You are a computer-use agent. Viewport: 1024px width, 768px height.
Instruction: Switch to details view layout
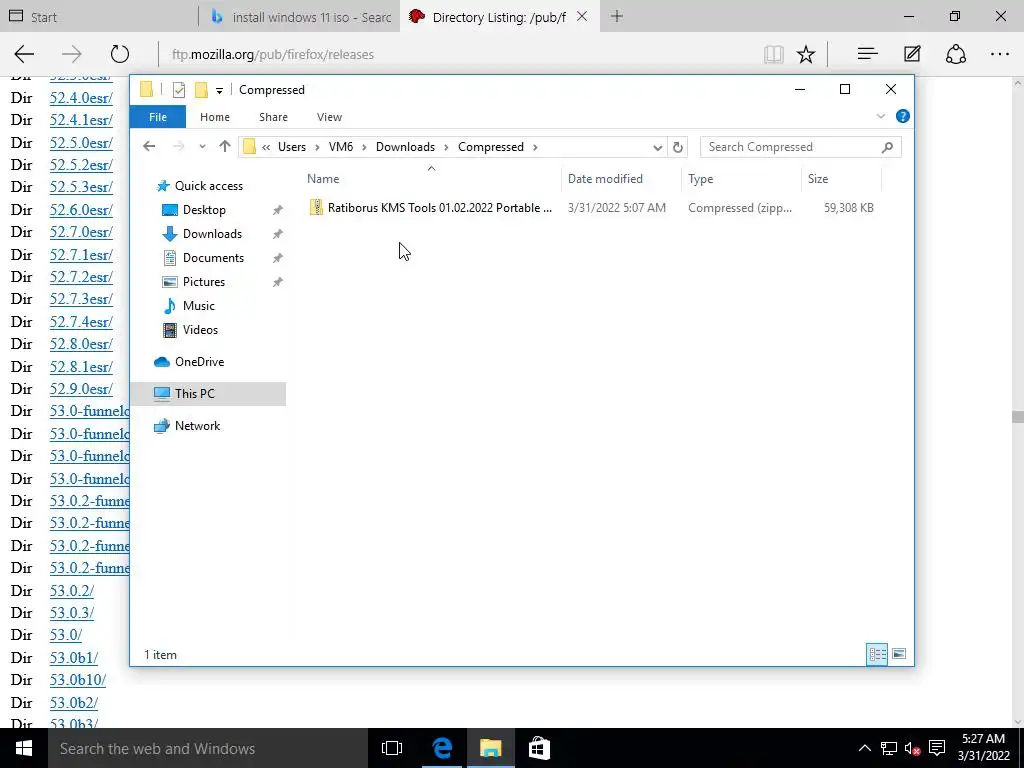[877, 654]
